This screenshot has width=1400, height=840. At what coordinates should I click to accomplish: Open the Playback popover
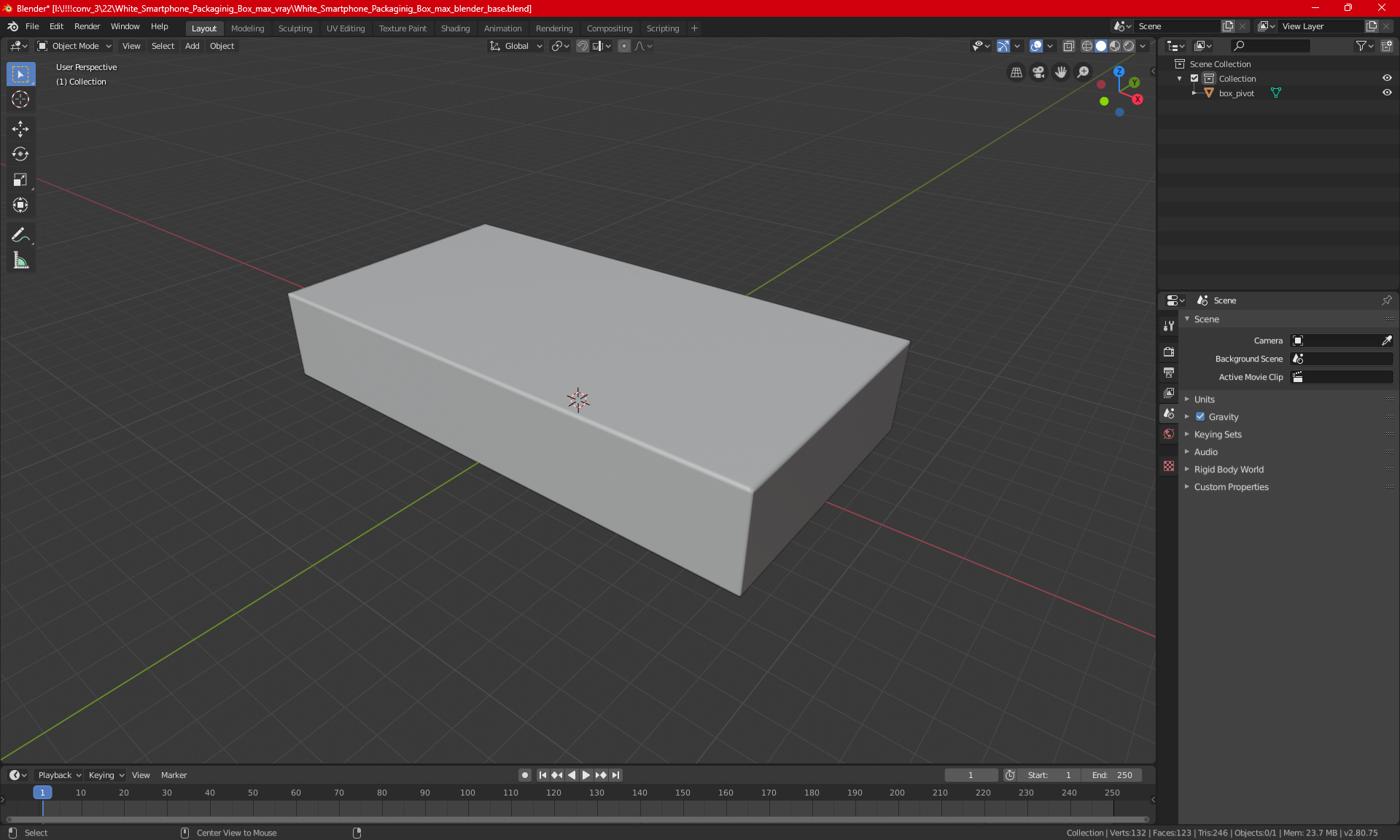(59, 775)
